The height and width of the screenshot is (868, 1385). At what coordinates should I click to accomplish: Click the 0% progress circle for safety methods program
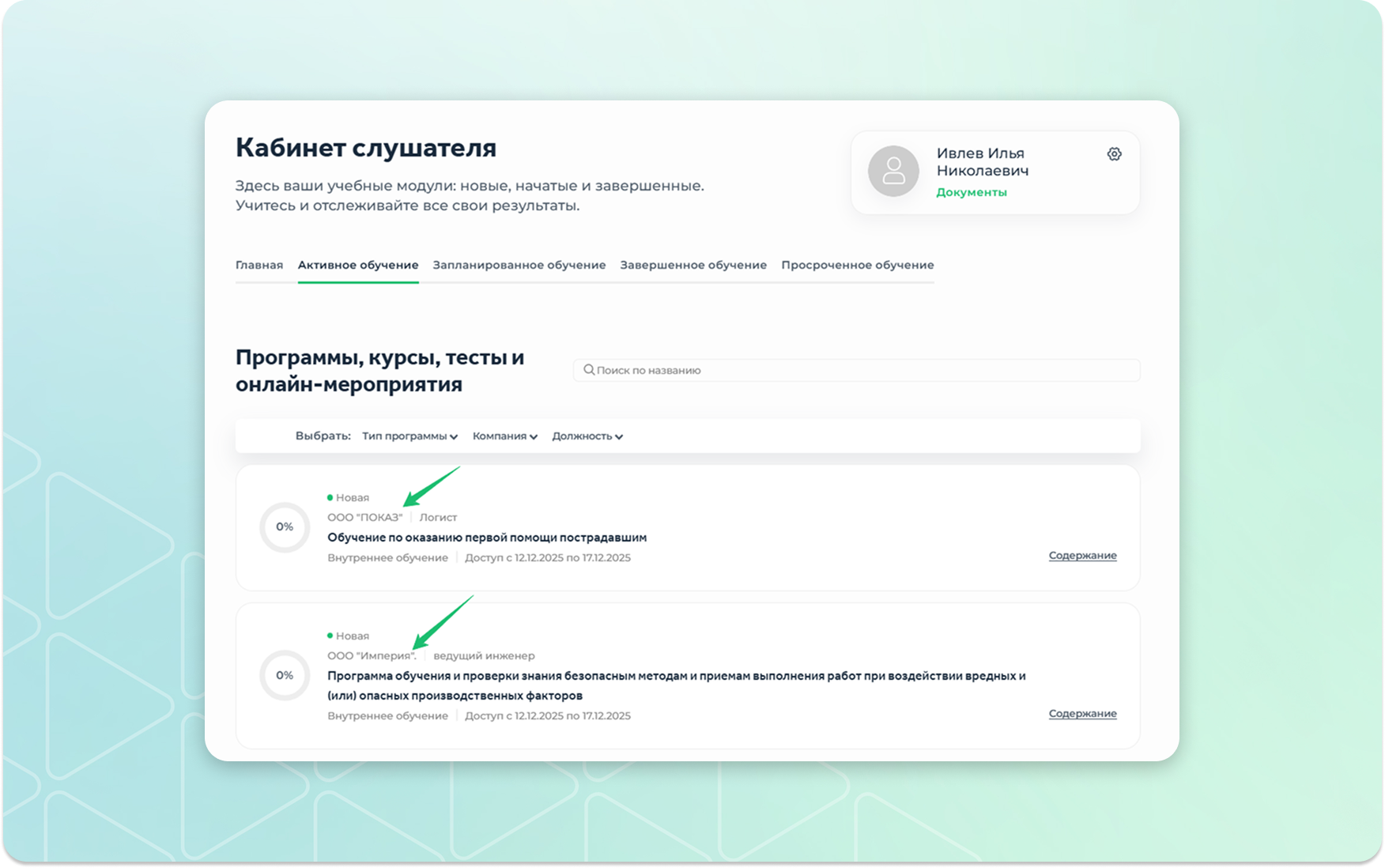[x=285, y=676]
